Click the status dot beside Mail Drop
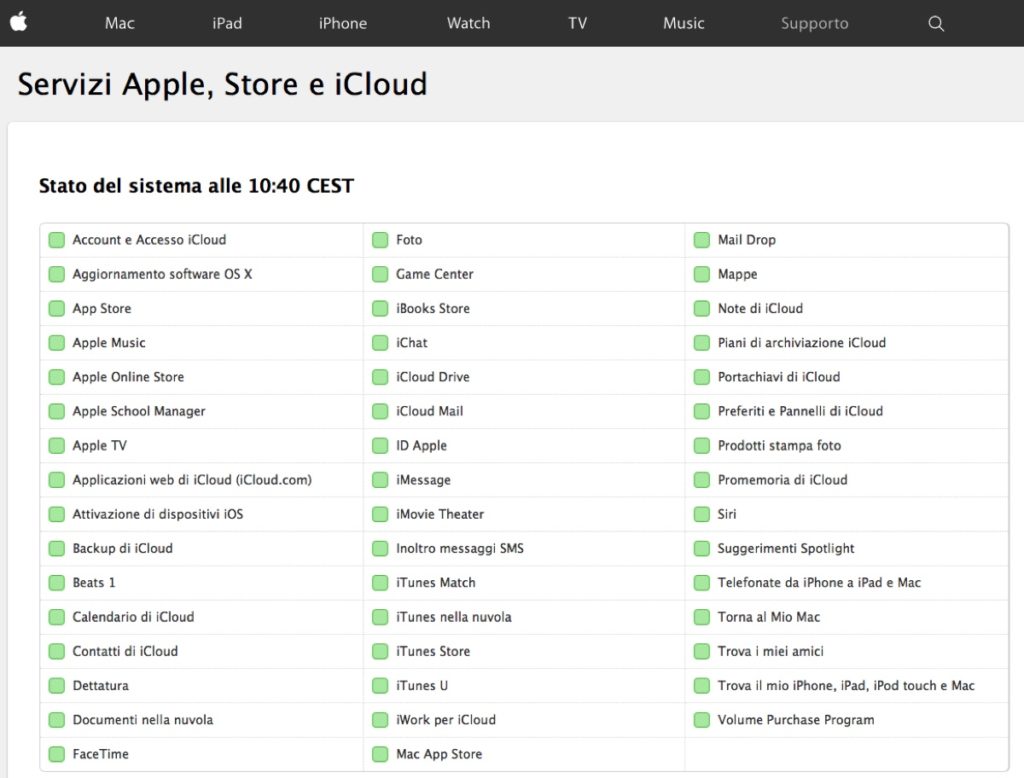 [x=701, y=240]
